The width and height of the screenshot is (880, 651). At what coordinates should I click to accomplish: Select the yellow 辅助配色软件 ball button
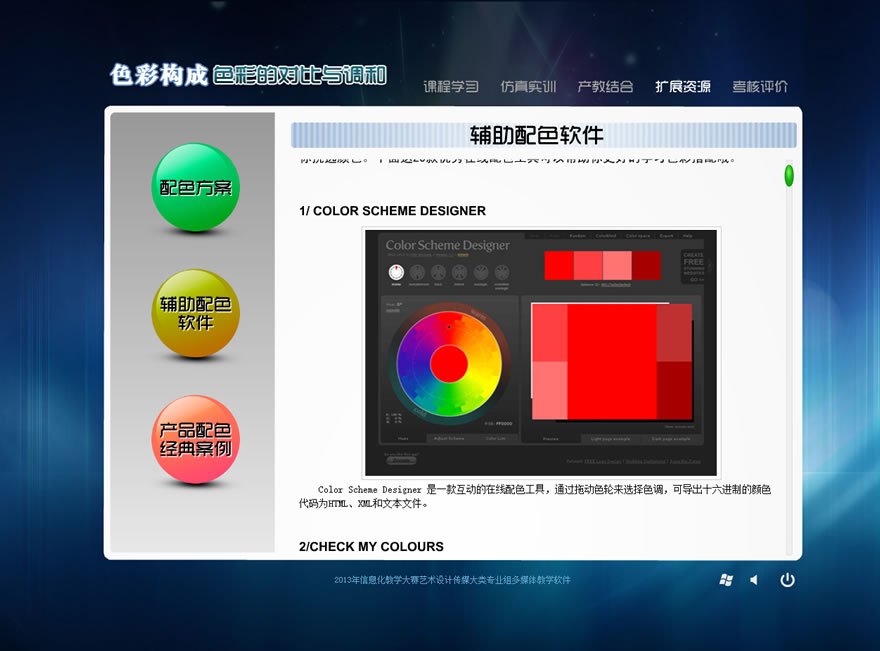tap(195, 313)
